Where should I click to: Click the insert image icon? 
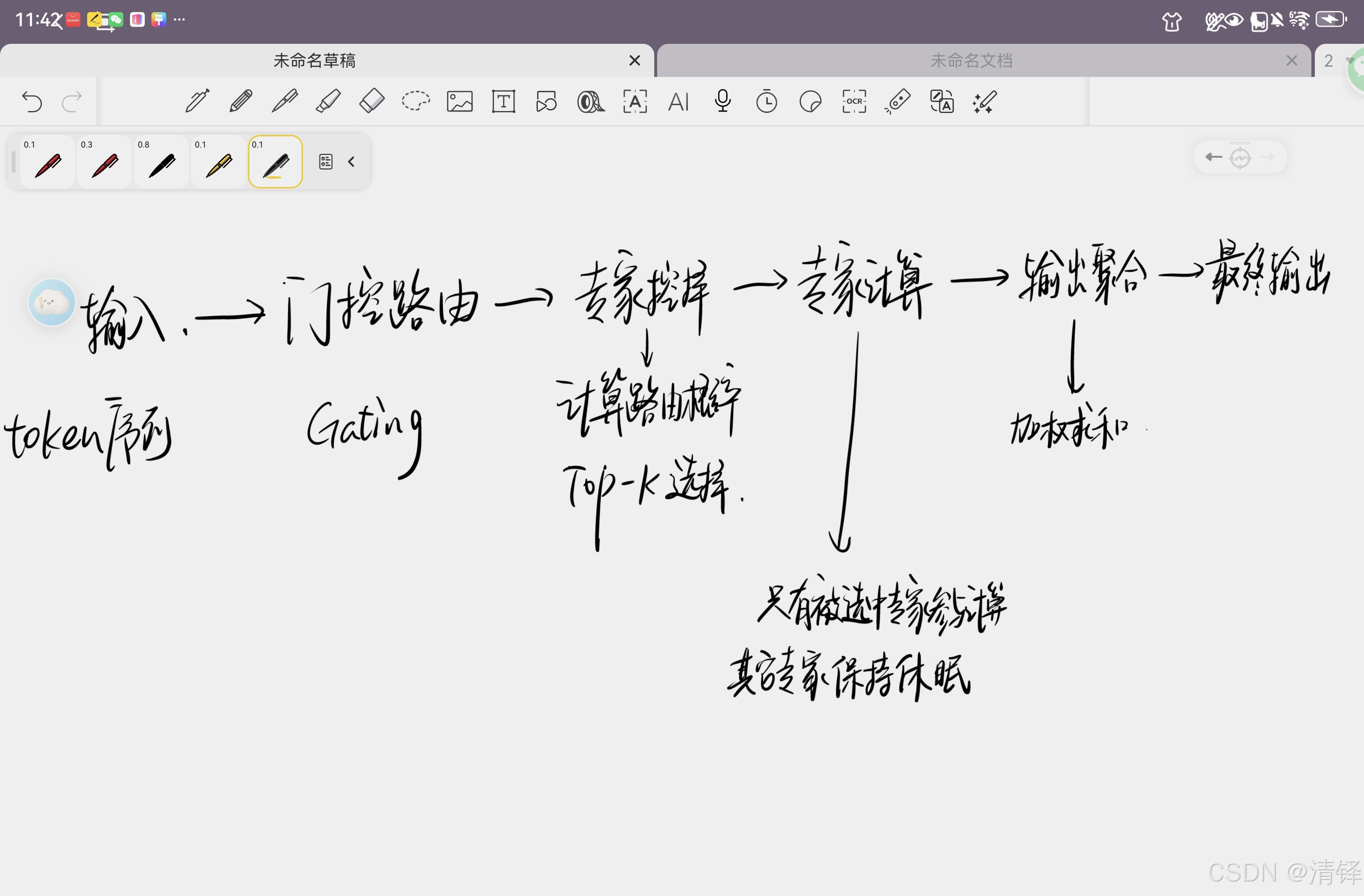(460, 102)
